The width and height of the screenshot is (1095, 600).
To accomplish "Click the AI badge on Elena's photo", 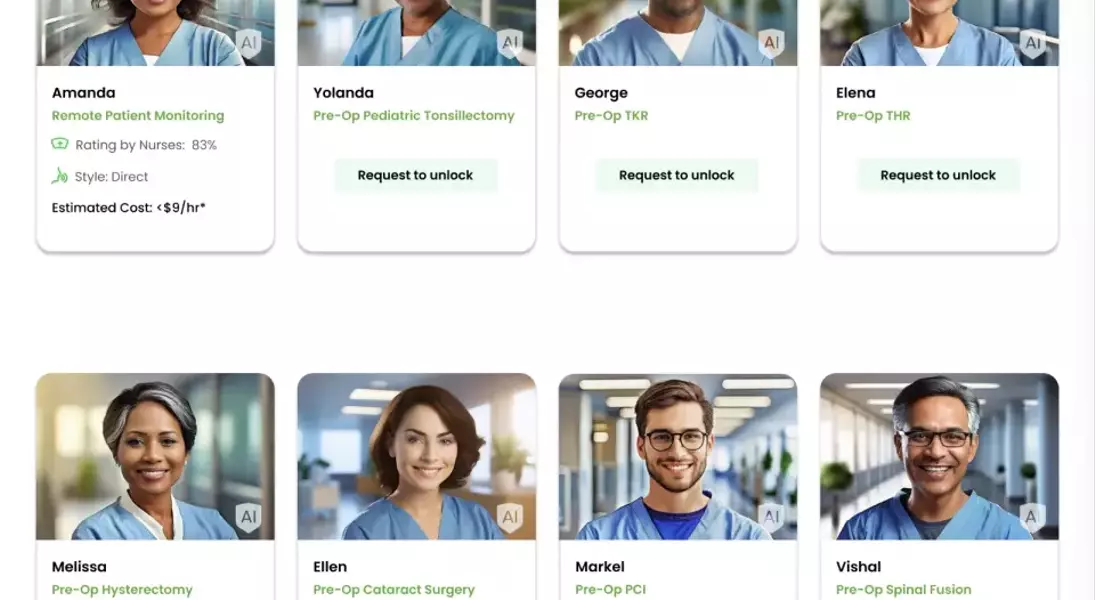I will [1033, 44].
